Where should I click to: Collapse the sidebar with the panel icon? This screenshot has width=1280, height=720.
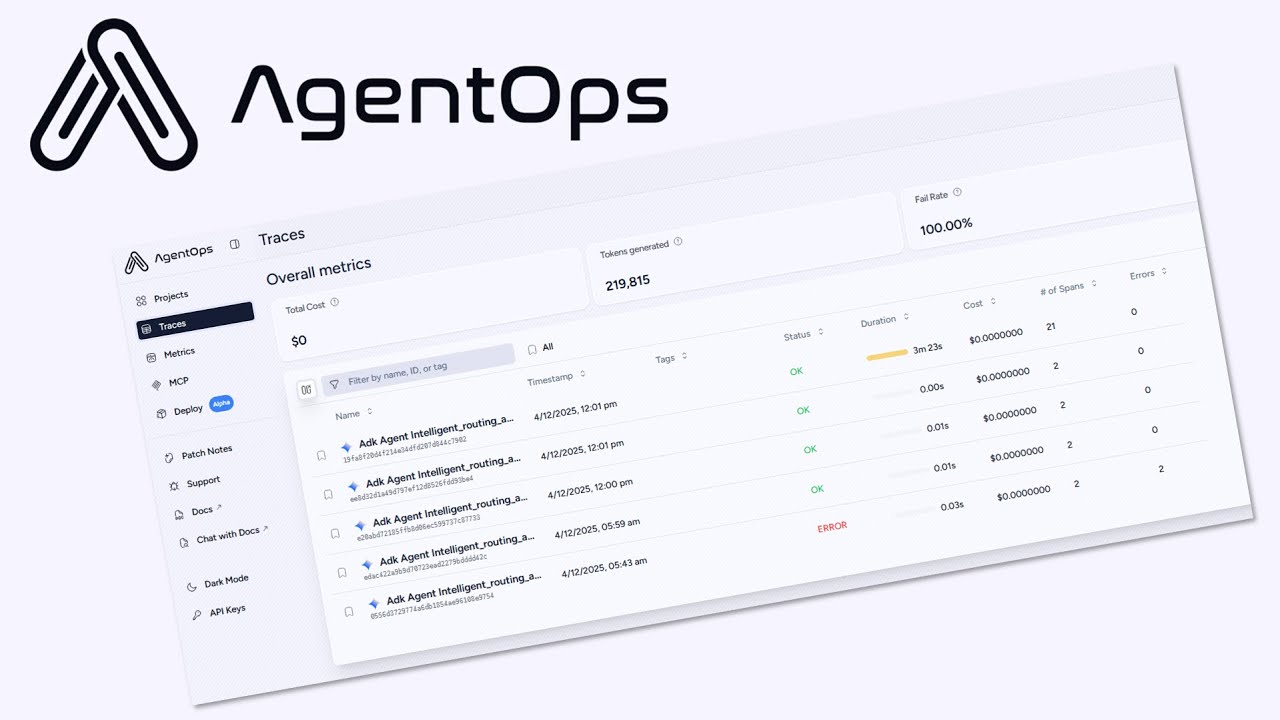(x=234, y=244)
